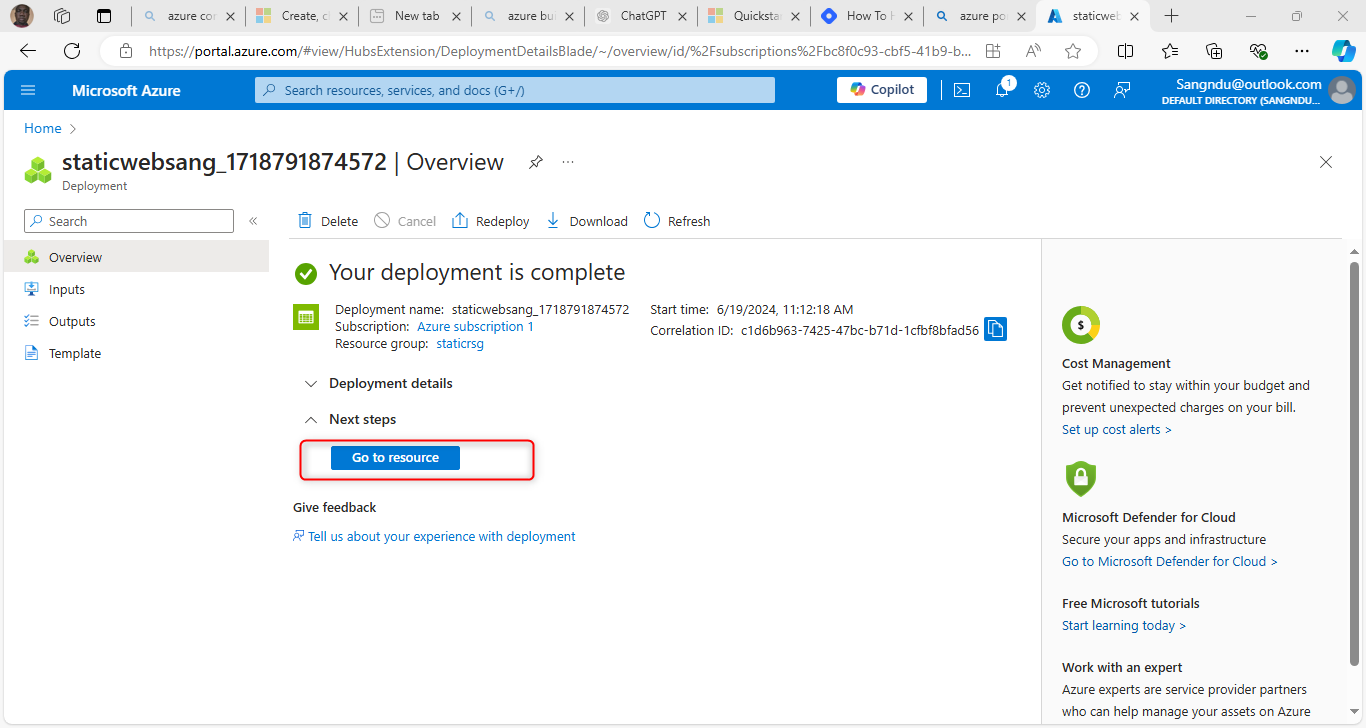Download the deployment
Image resolution: width=1366 pixels, height=728 pixels.
[x=587, y=221]
